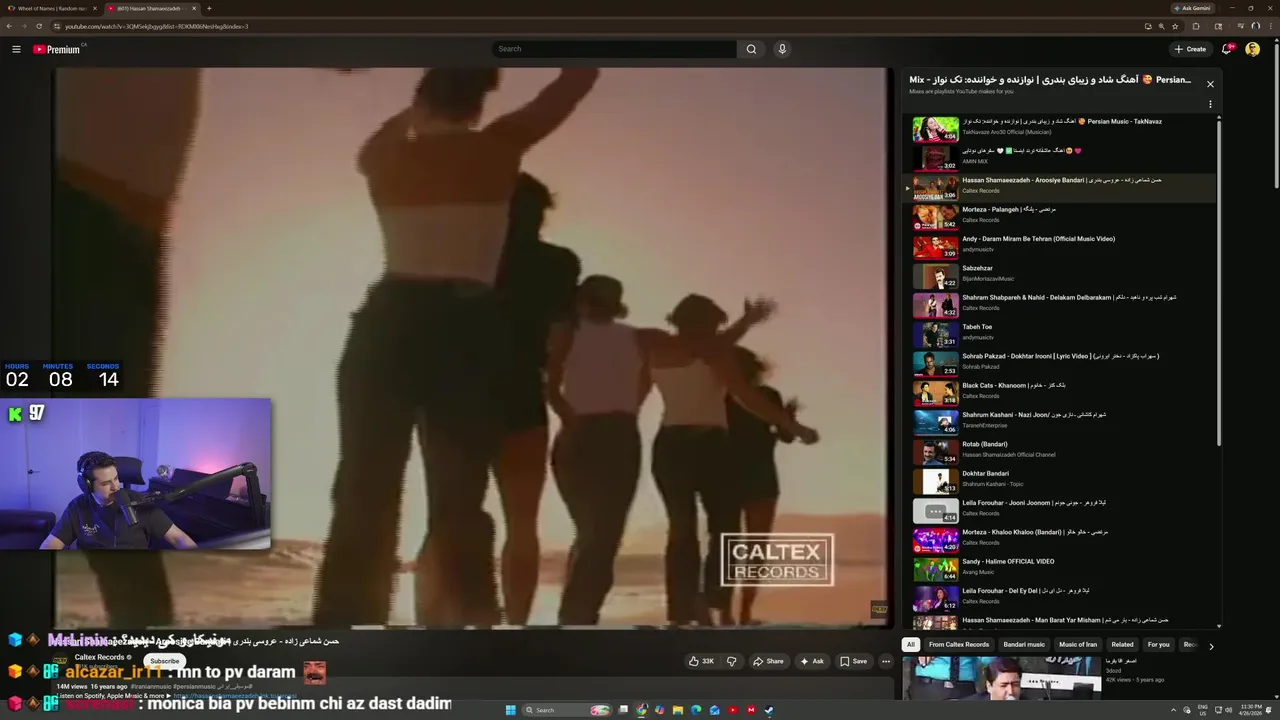Show hidden system tray icons chevron
The width and height of the screenshot is (1280, 720).
pyautogui.click(x=1174, y=710)
